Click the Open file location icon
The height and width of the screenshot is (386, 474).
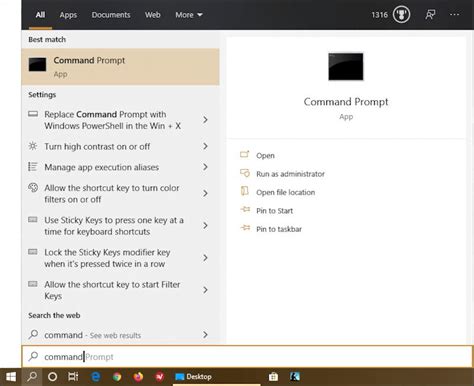coord(245,191)
